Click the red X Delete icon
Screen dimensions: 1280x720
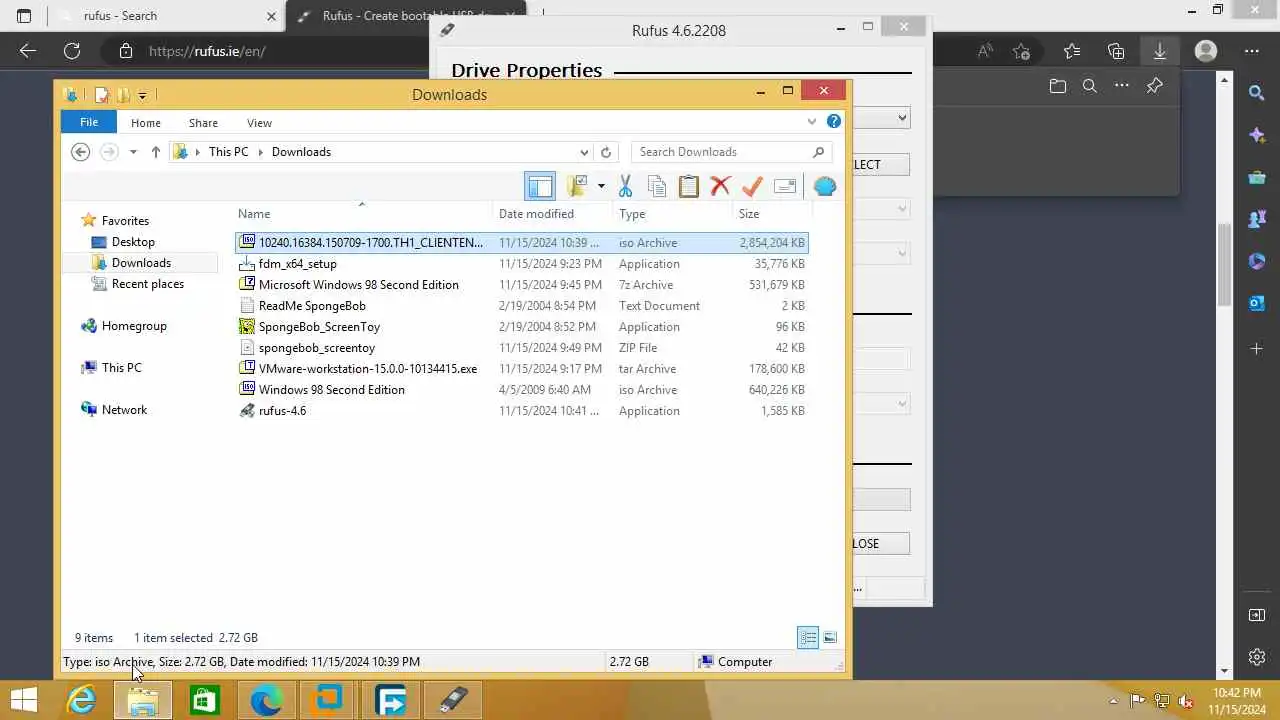pyautogui.click(x=720, y=186)
